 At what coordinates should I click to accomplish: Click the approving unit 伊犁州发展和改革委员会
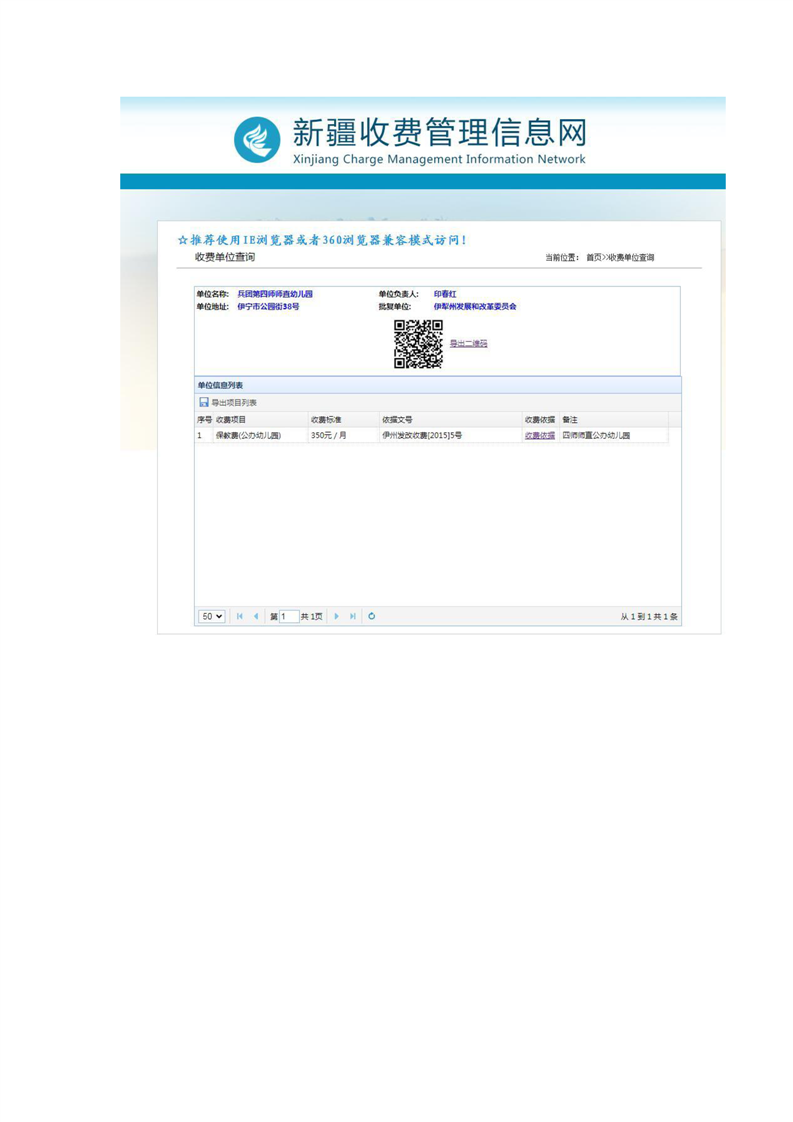coord(475,306)
